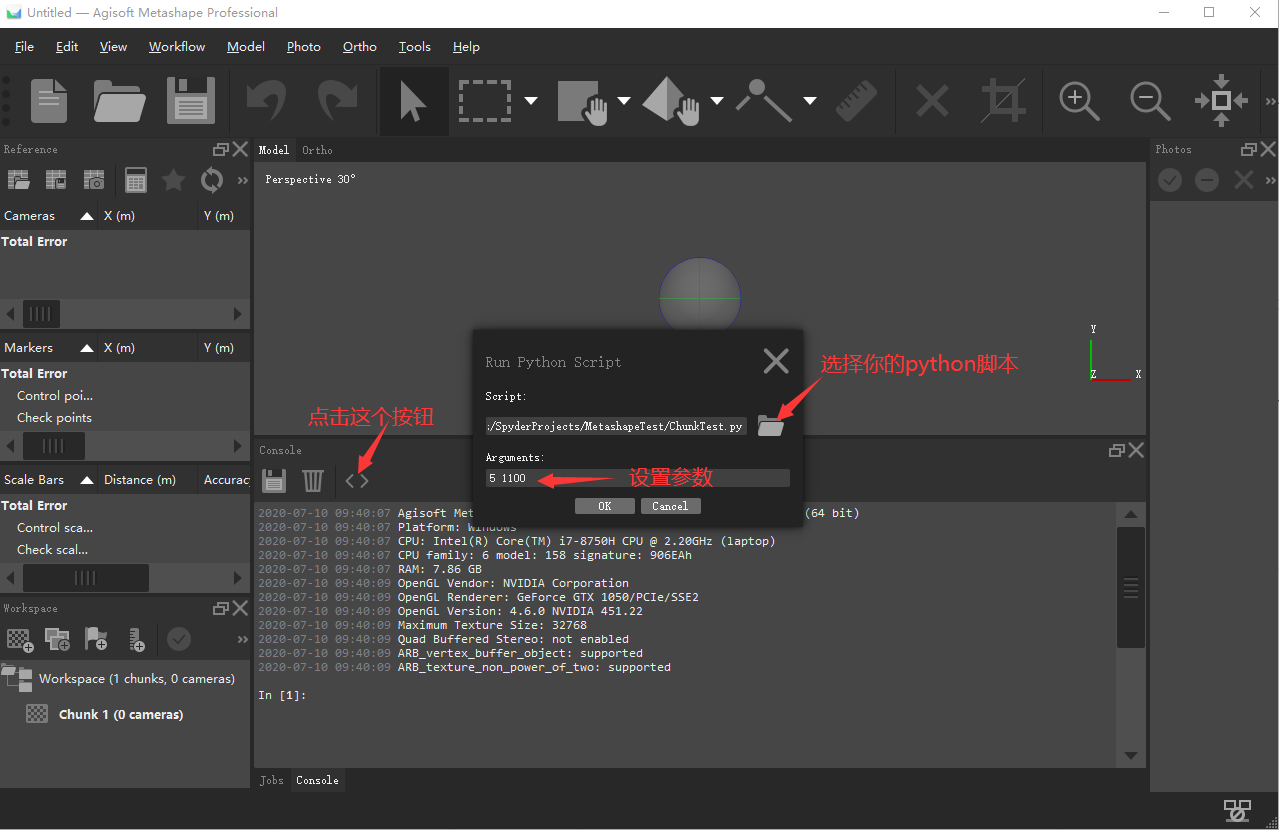Image resolution: width=1279 pixels, height=830 pixels.
Task: Open the folder icon to browse for script
Action: (x=770, y=426)
